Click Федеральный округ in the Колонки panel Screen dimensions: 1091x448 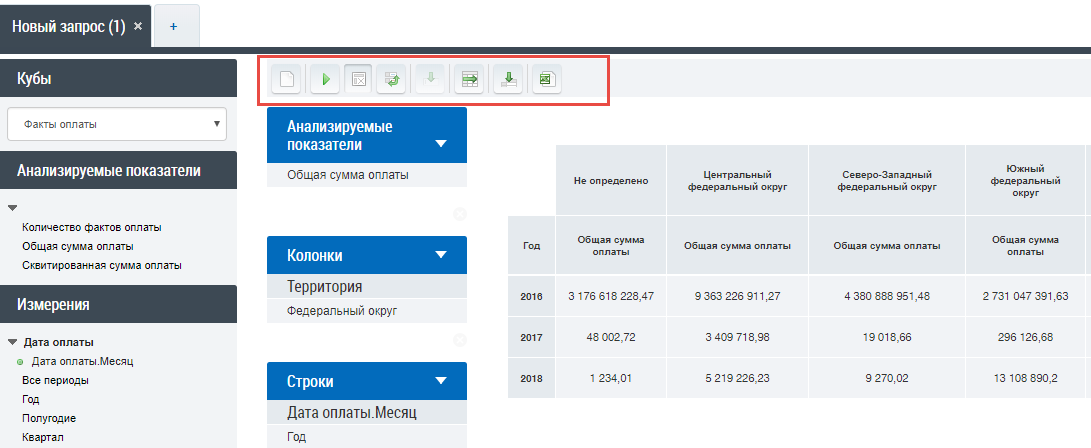(x=342, y=311)
